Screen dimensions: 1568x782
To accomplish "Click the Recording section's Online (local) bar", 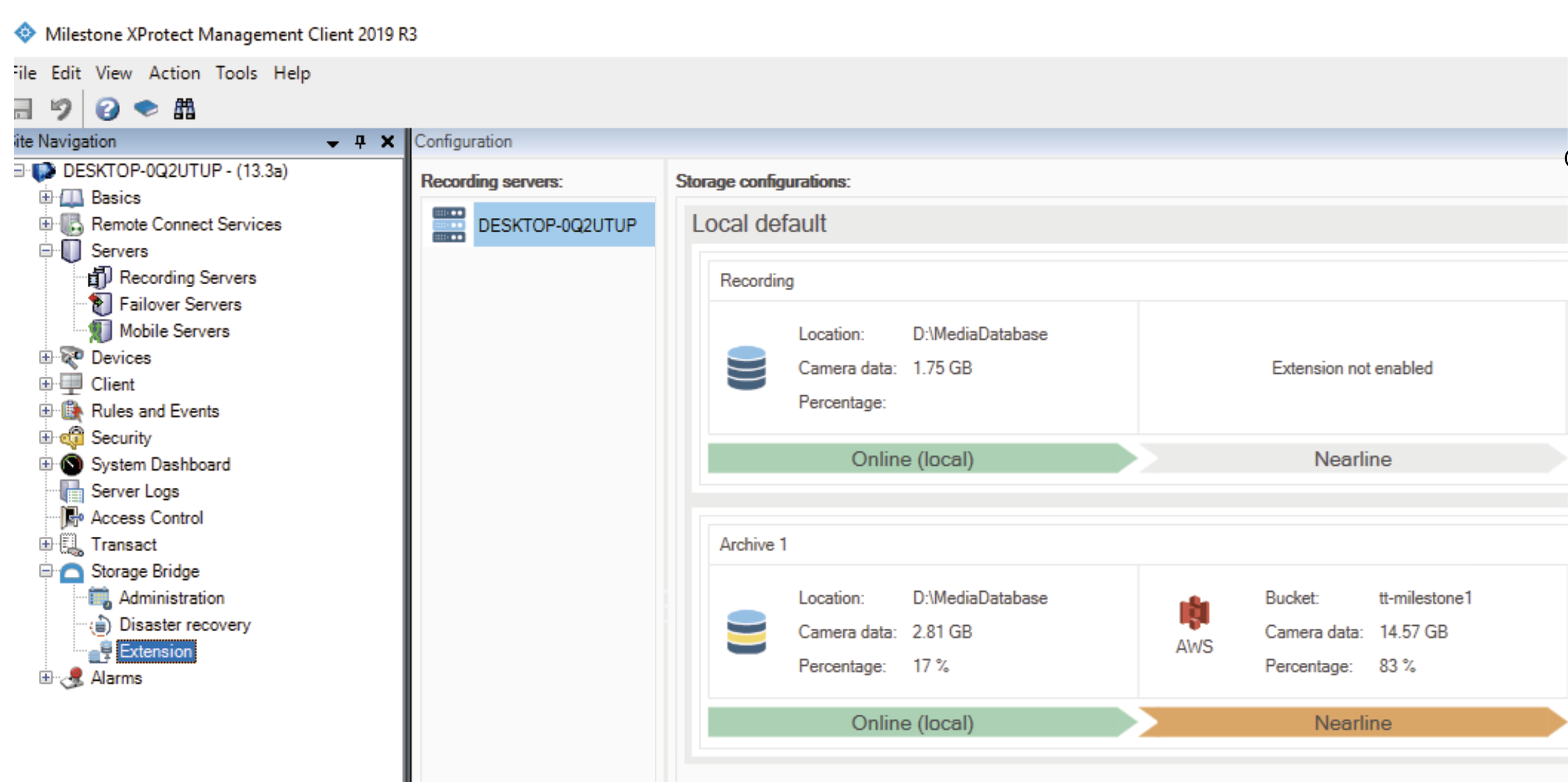I will [922, 458].
